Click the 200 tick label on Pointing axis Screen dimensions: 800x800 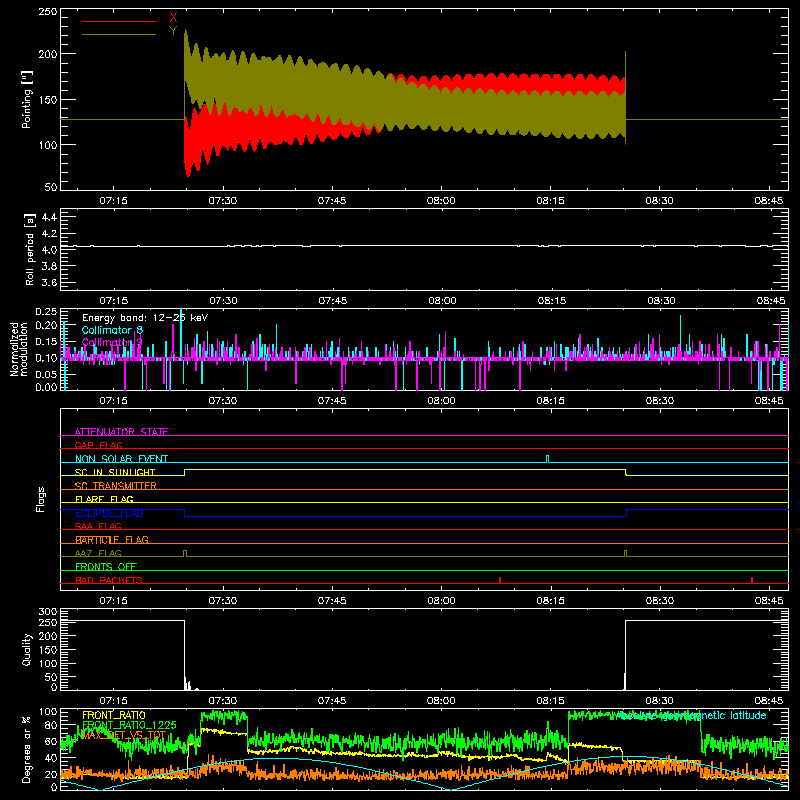(x=47, y=54)
